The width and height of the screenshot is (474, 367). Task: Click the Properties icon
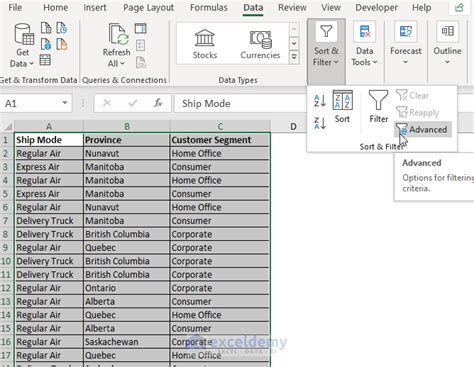coord(140,45)
